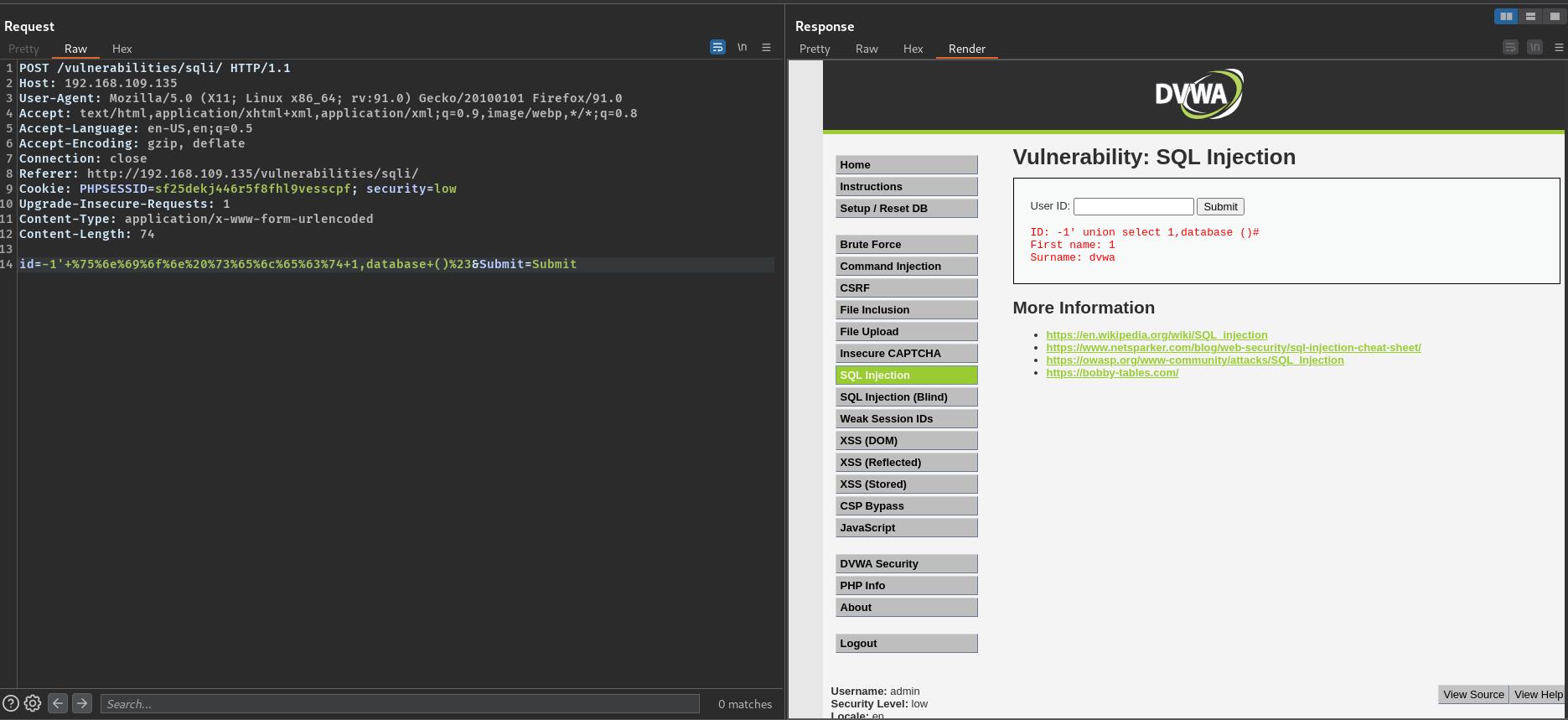This screenshot has height=720, width=1568.
Task: Go to previous search match arrow
Action: click(58, 704)
